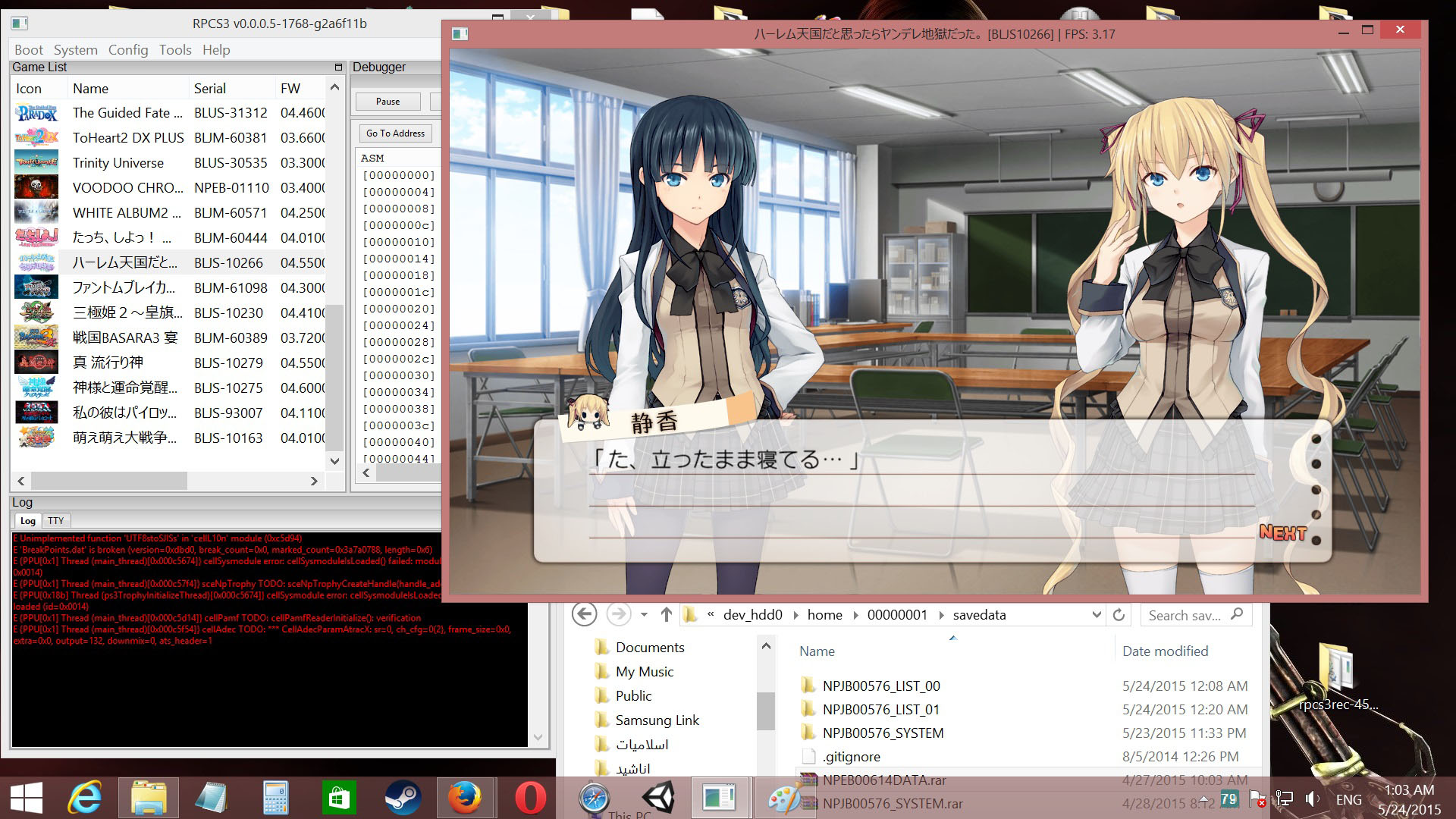
Task: Select game with serial BLJS-10230
Action: tap(169, 312)
